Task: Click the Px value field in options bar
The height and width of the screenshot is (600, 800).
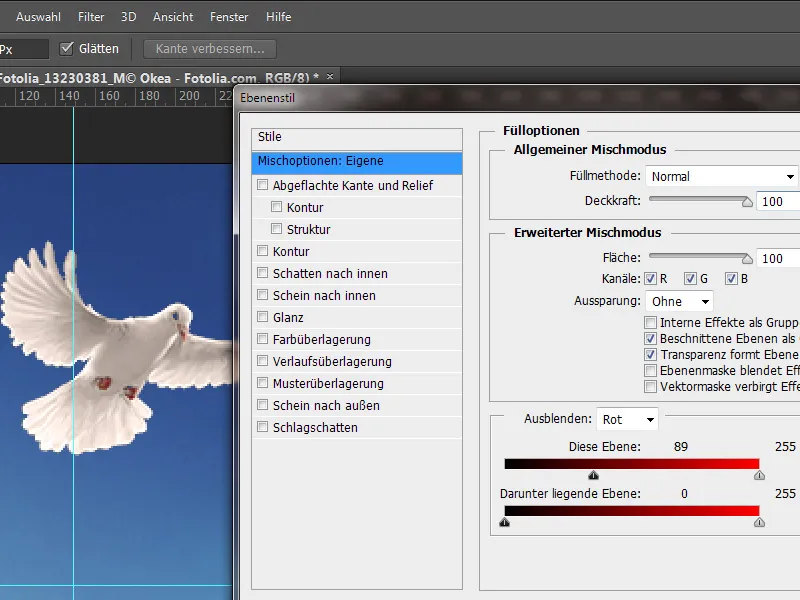Action: tap(24, 49)
